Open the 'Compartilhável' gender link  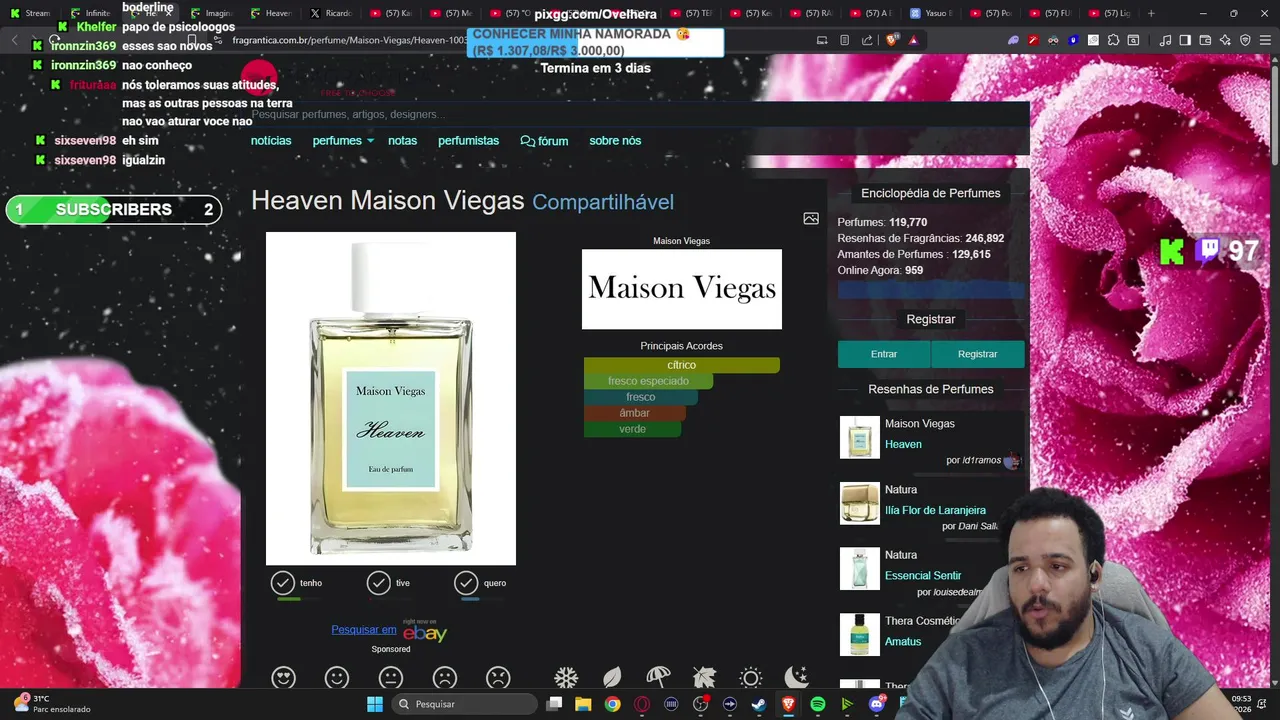(x=603, y=202)
